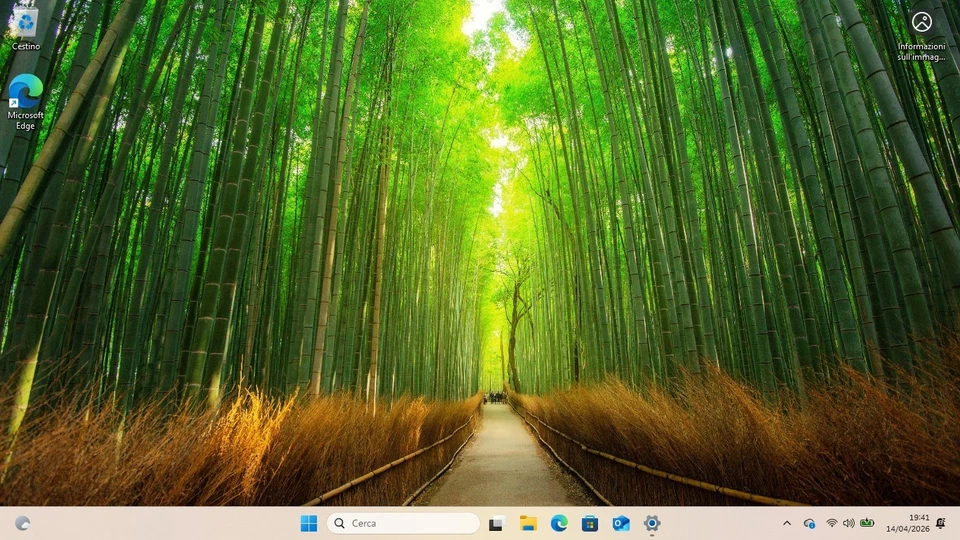This screenshot has width=960, height=540.
Task: Launch File Explorer from the taskbar
Action: pyautogui.click(x=528, y=523)
